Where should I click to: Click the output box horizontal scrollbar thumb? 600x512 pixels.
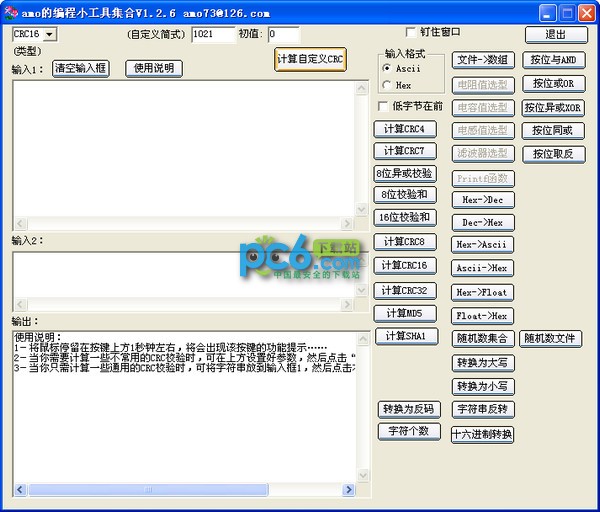tap(148, 489)
